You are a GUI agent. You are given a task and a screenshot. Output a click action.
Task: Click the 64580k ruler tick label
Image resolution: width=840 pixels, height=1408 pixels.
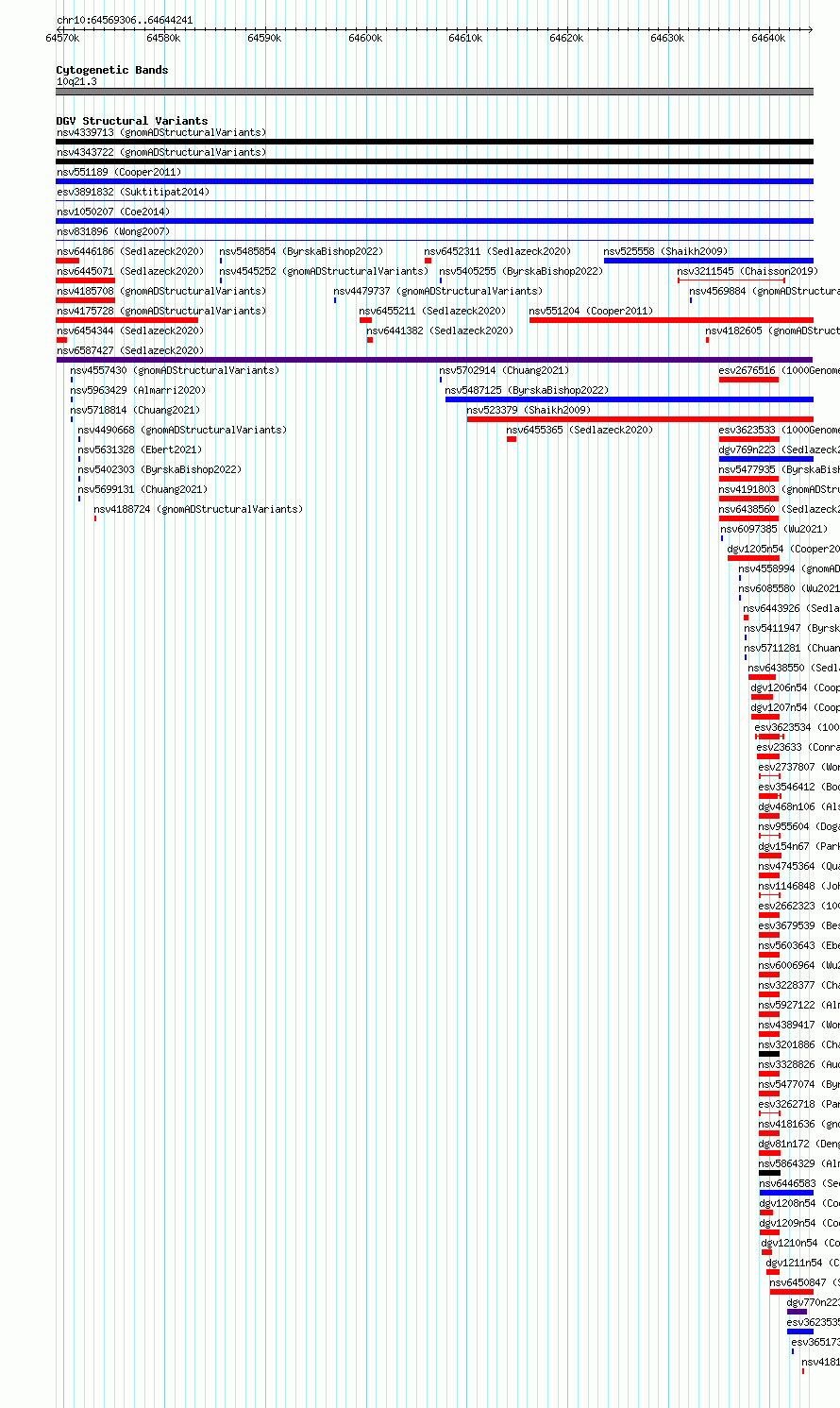(163, 38)
